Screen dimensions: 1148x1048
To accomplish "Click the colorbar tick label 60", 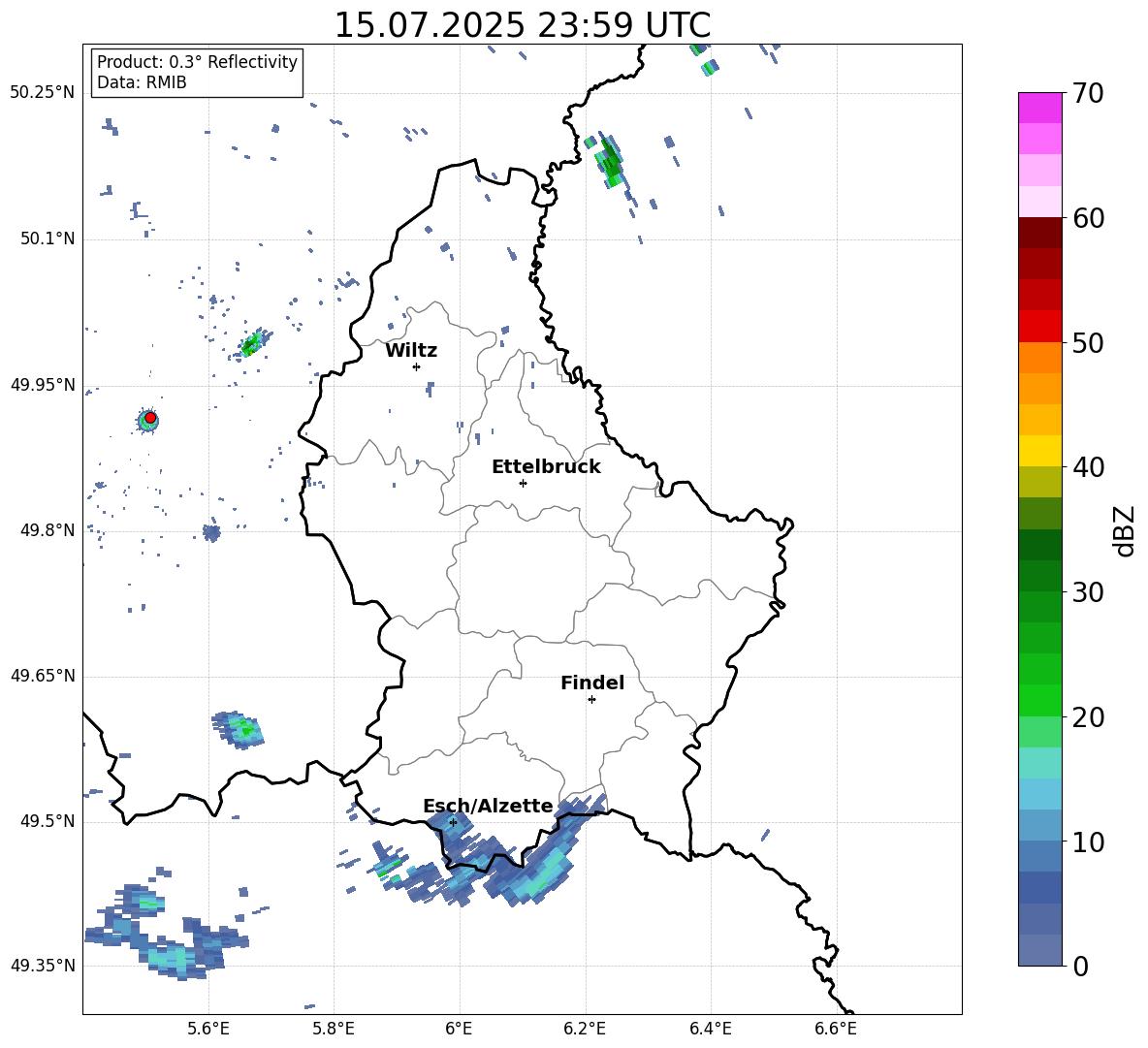I will (x=1088, y=218).
